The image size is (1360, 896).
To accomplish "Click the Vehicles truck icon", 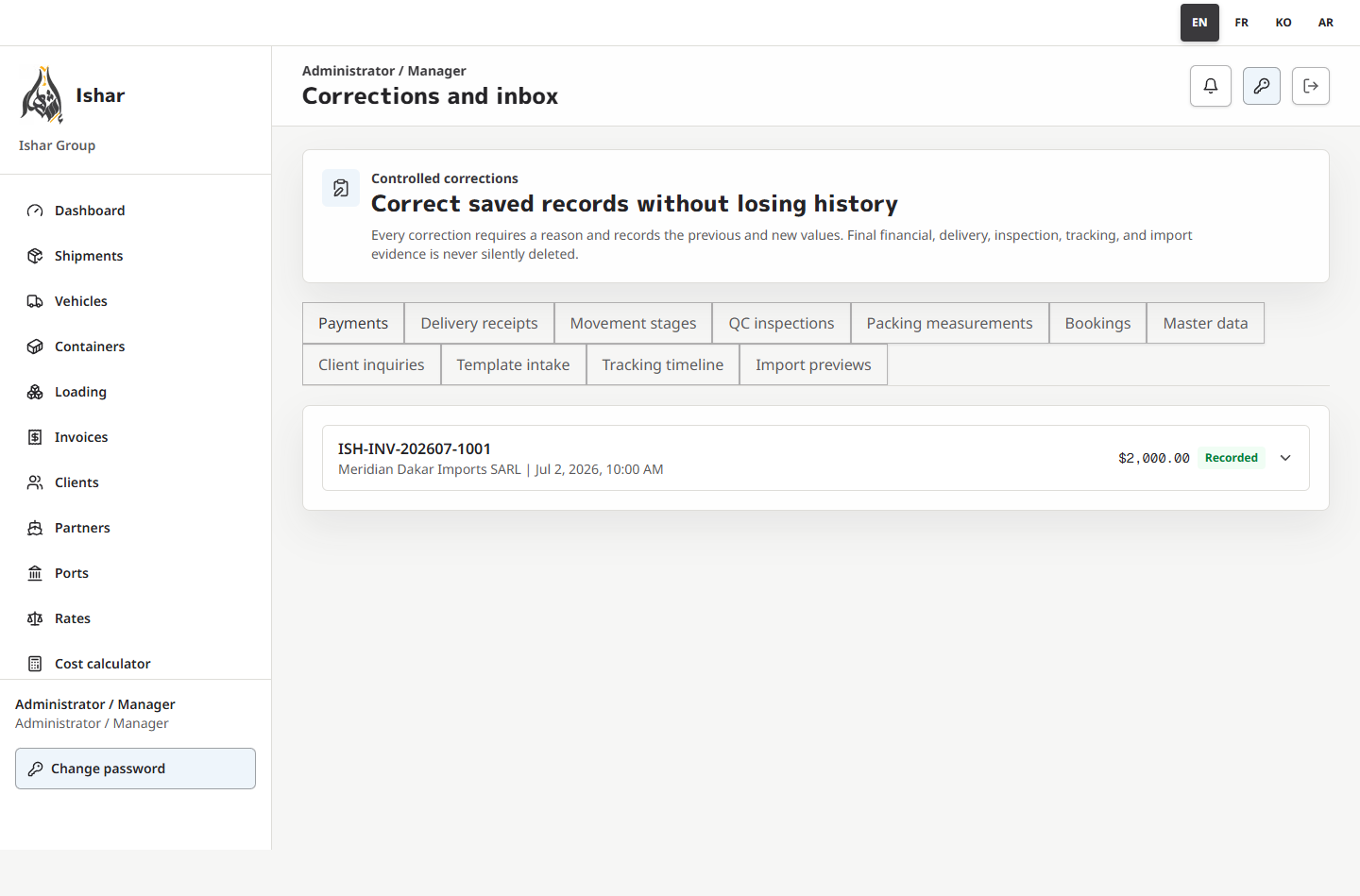I will pos(35,301).
